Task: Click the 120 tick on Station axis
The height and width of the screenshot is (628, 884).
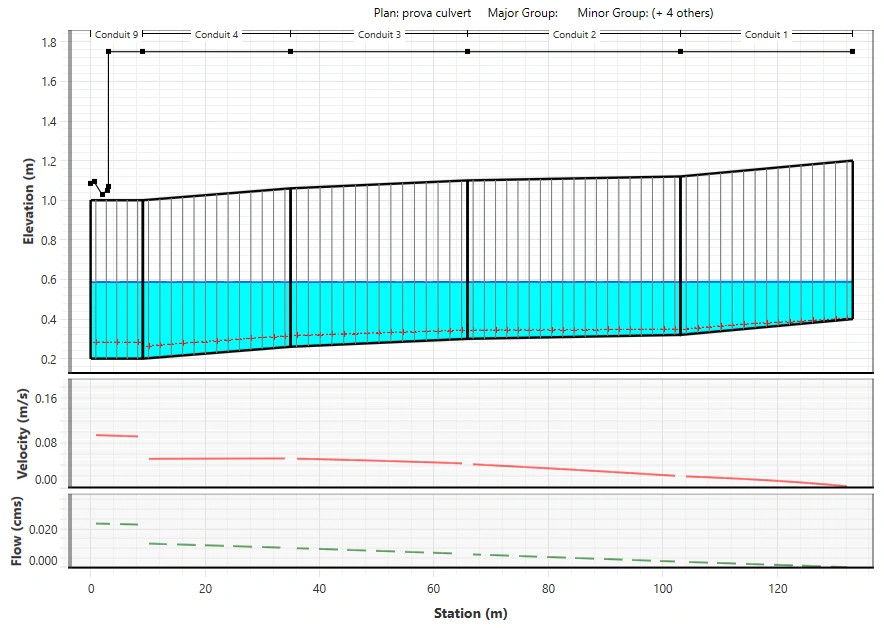Action: pos(776,589)
